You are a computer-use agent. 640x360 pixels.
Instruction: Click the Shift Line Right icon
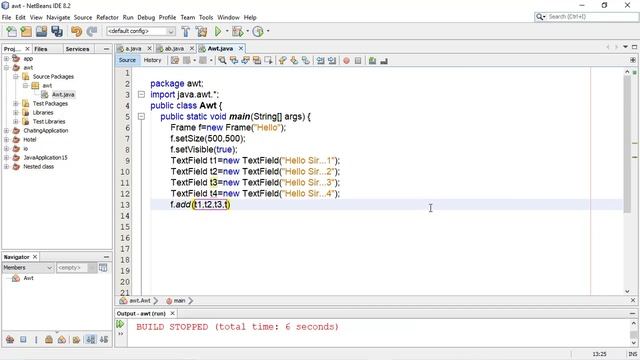coord(332,60)
